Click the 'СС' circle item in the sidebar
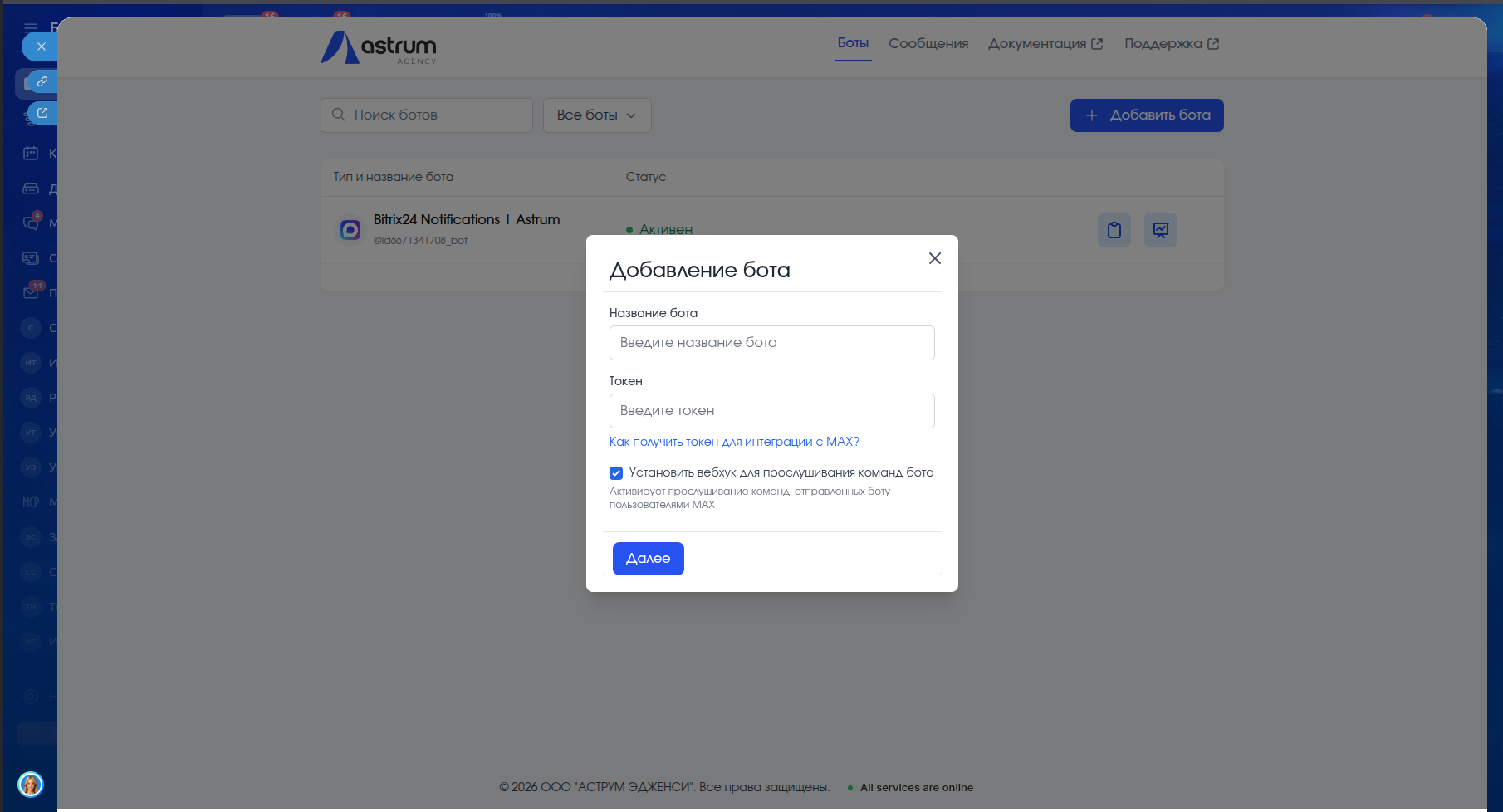1503x812 pixels. click(x=31, y=572)
